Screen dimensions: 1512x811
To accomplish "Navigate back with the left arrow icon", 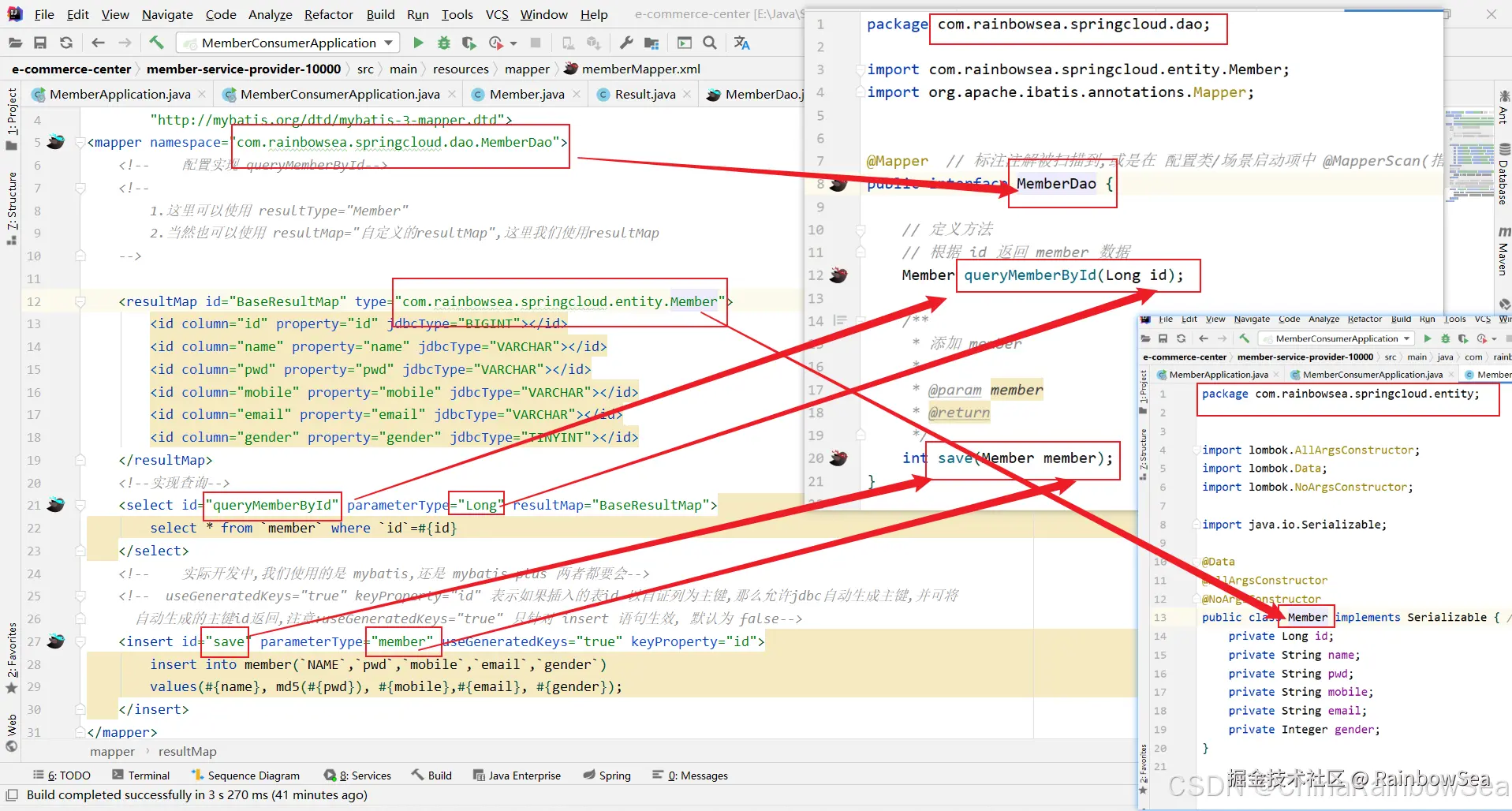I will 98,43.
